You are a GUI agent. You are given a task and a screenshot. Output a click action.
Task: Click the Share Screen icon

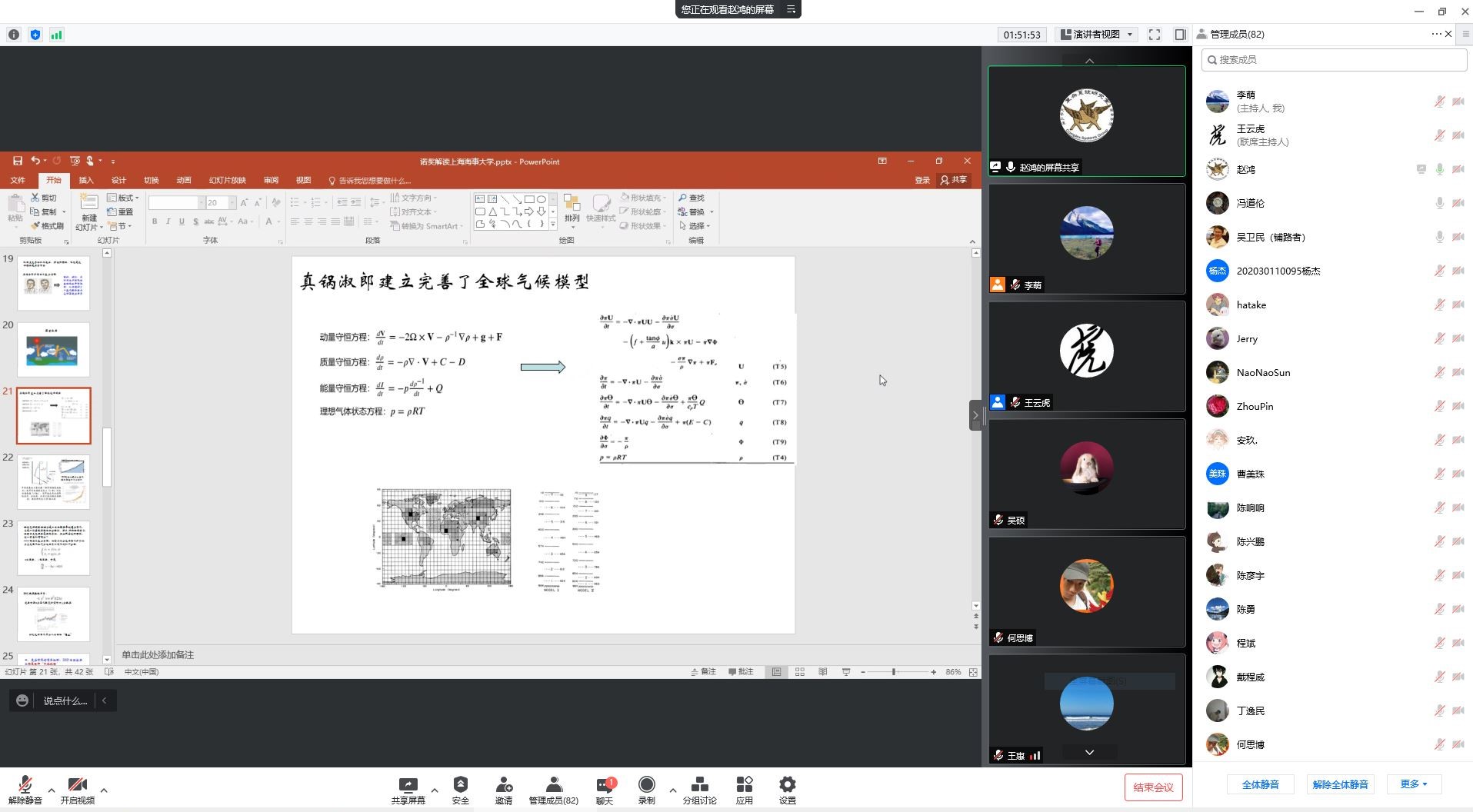(x=408, y=785)
